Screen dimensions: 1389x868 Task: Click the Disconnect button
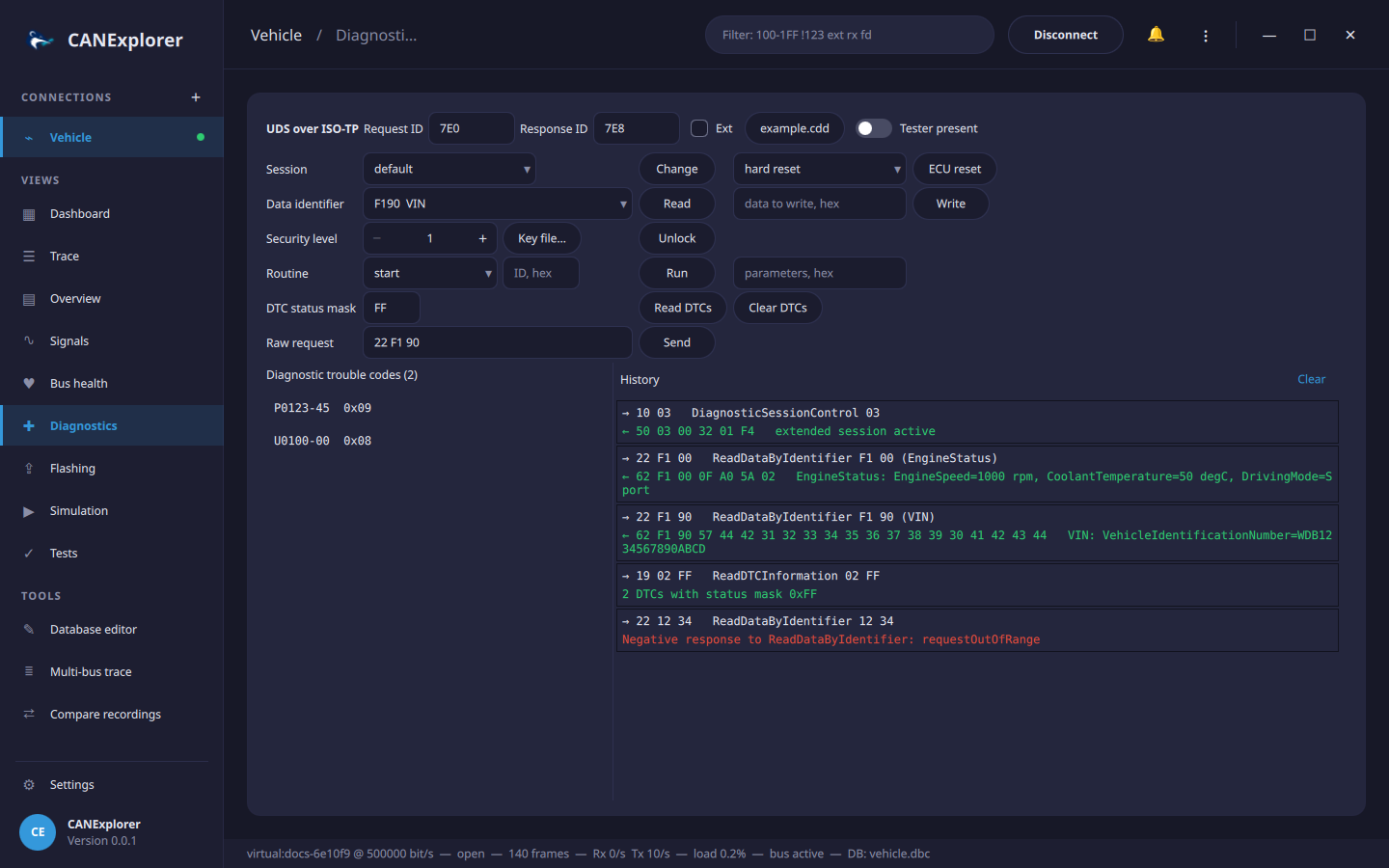tap(1066, 35)
